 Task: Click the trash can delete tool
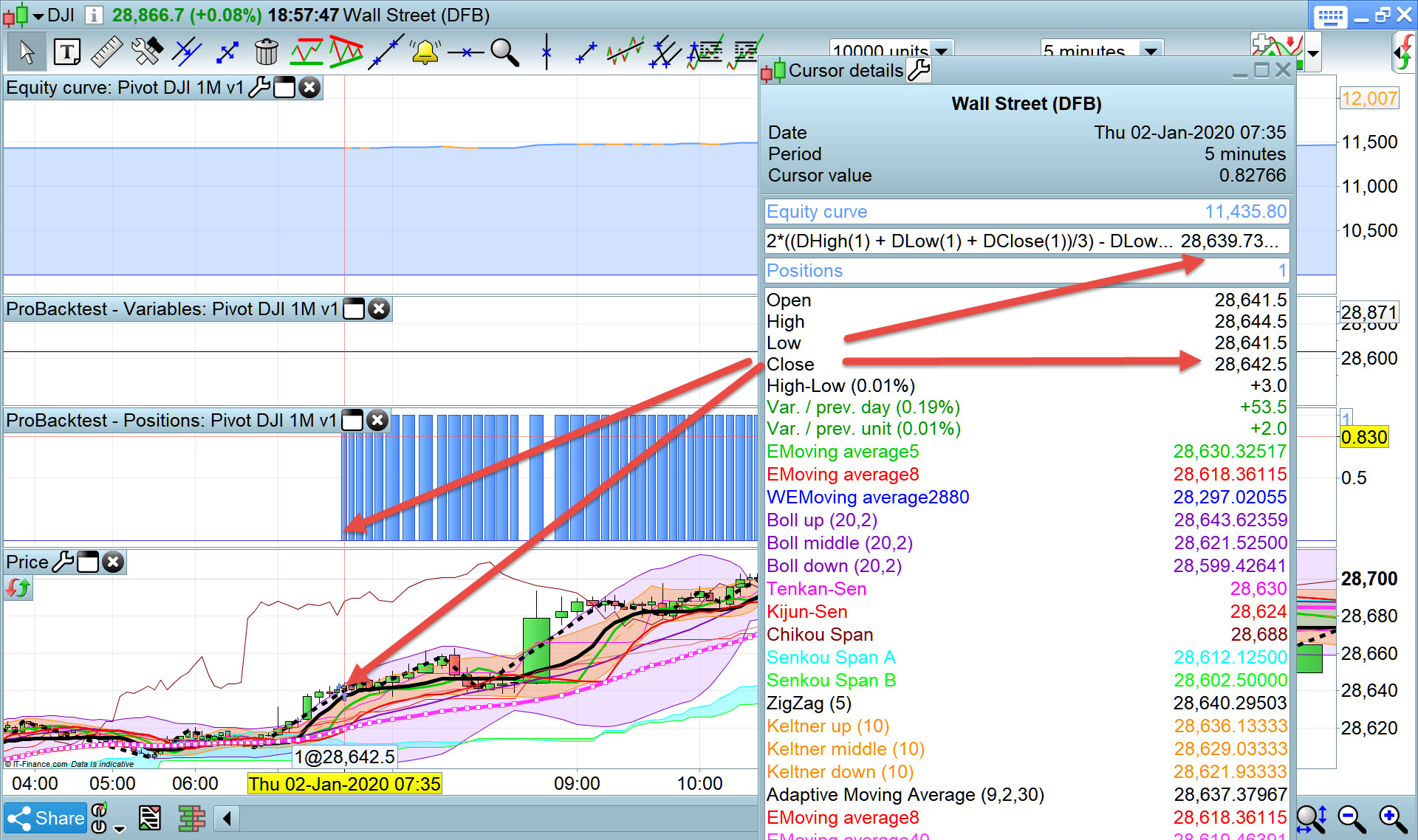[266, 52]
